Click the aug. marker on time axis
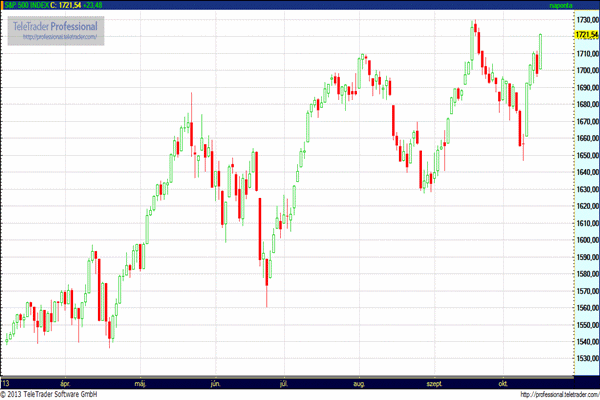Screen dimensions: 600x400 point(361,383)
